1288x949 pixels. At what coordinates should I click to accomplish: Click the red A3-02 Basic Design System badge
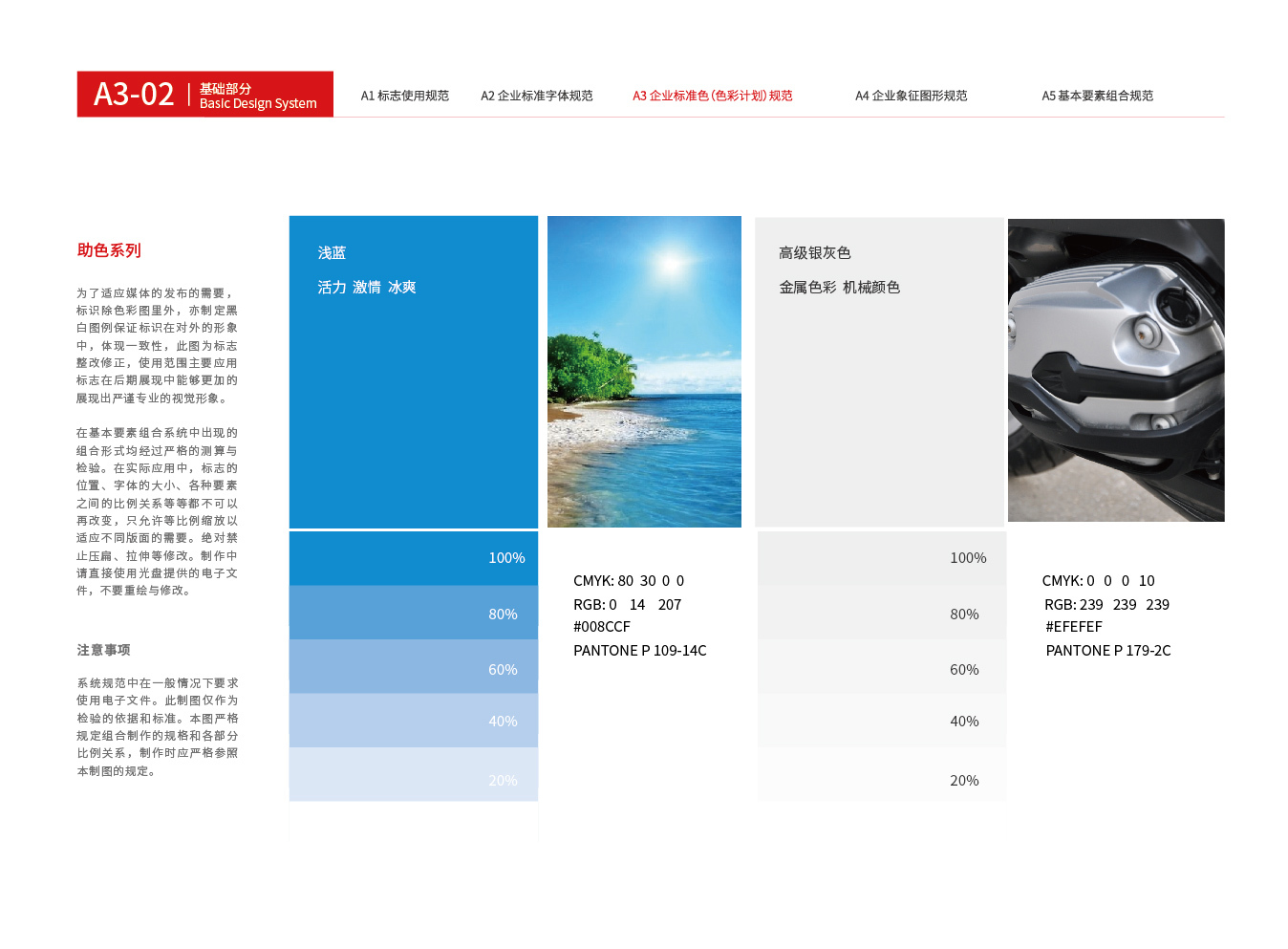coord(205,94)
